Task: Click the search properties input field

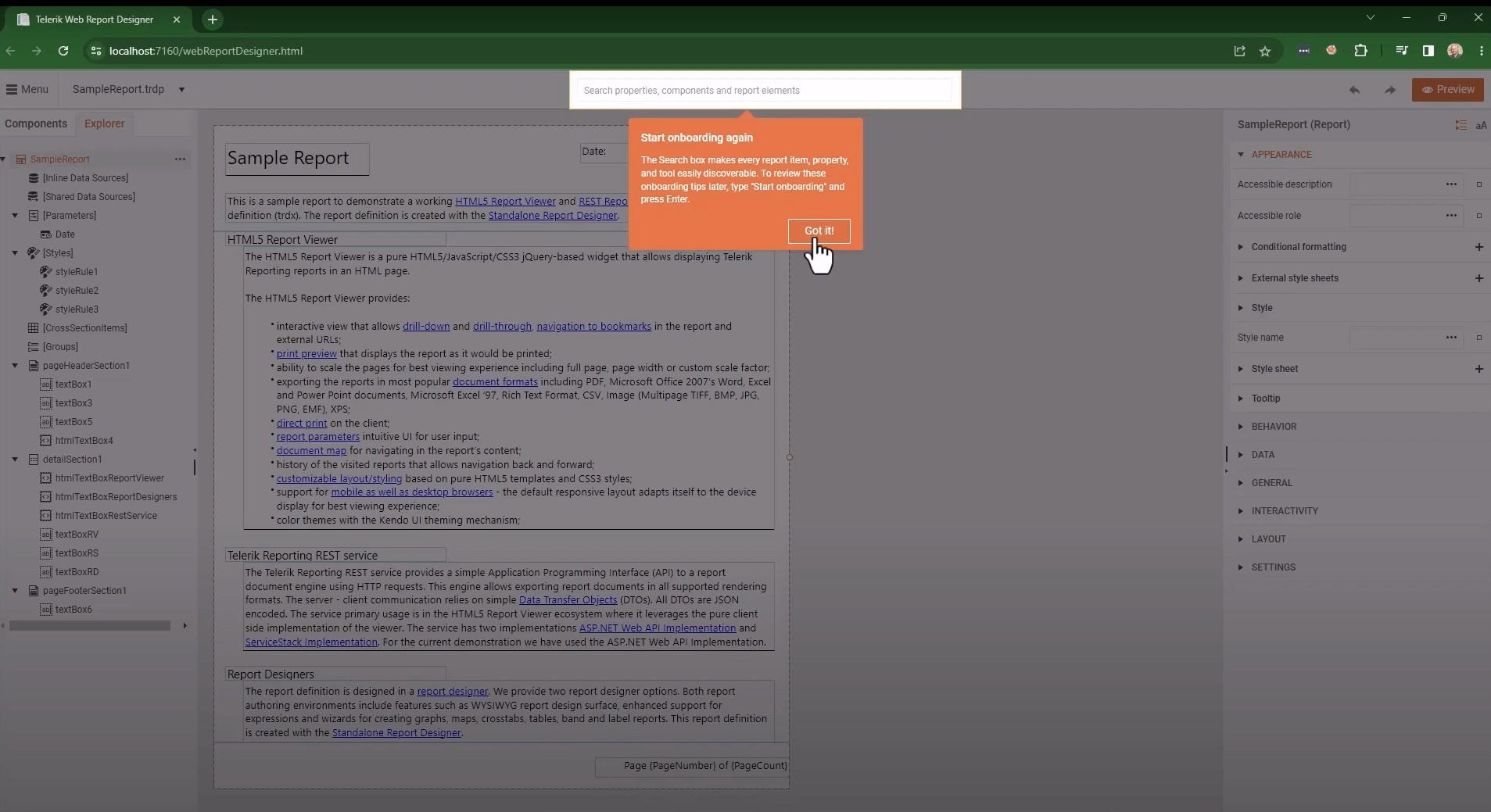Action: [x=765, y=91]
